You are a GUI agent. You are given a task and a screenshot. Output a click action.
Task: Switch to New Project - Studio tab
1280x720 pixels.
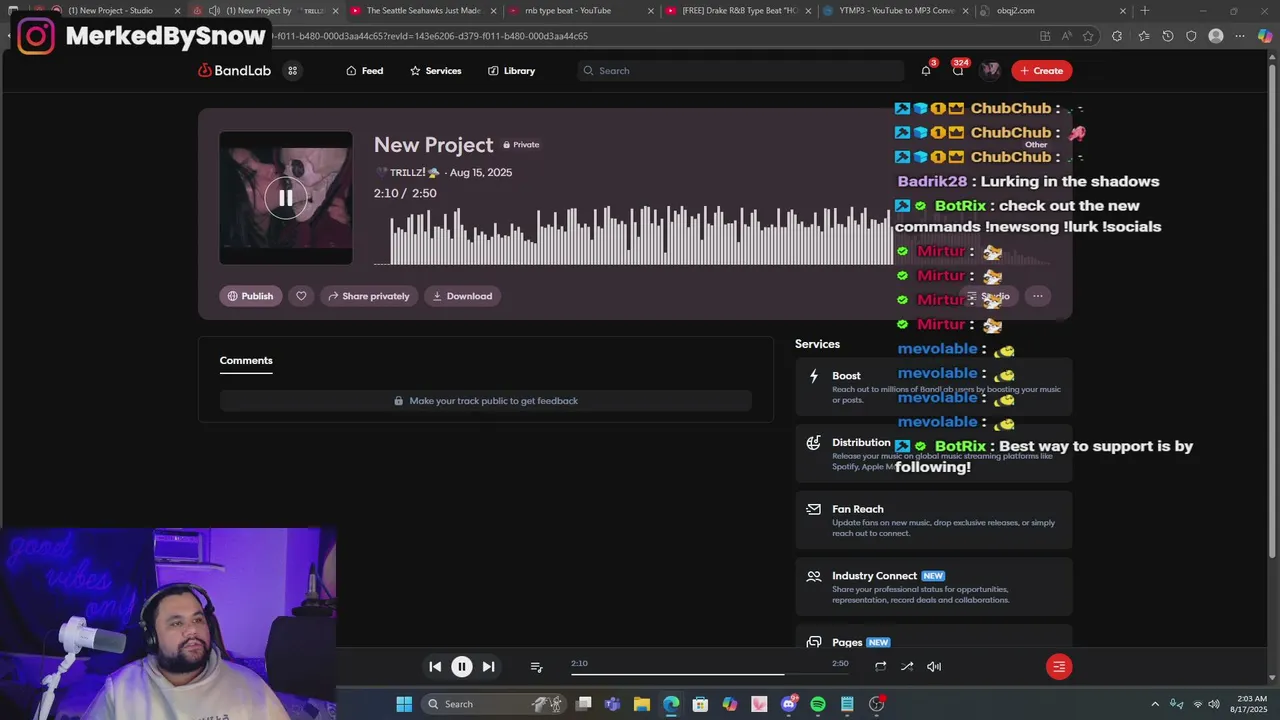[110, 11]
